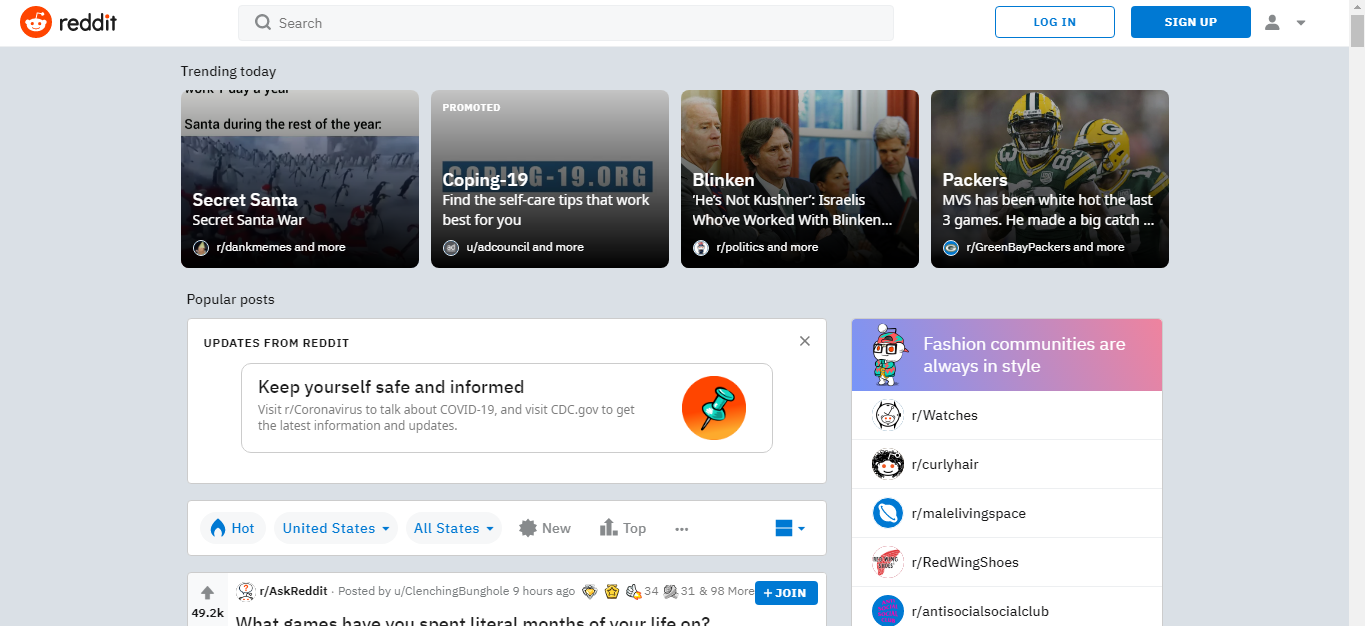Open the Secret Santa trending card
The width and height of the screenshot is (1365, 626).
[x=300, y=179]
